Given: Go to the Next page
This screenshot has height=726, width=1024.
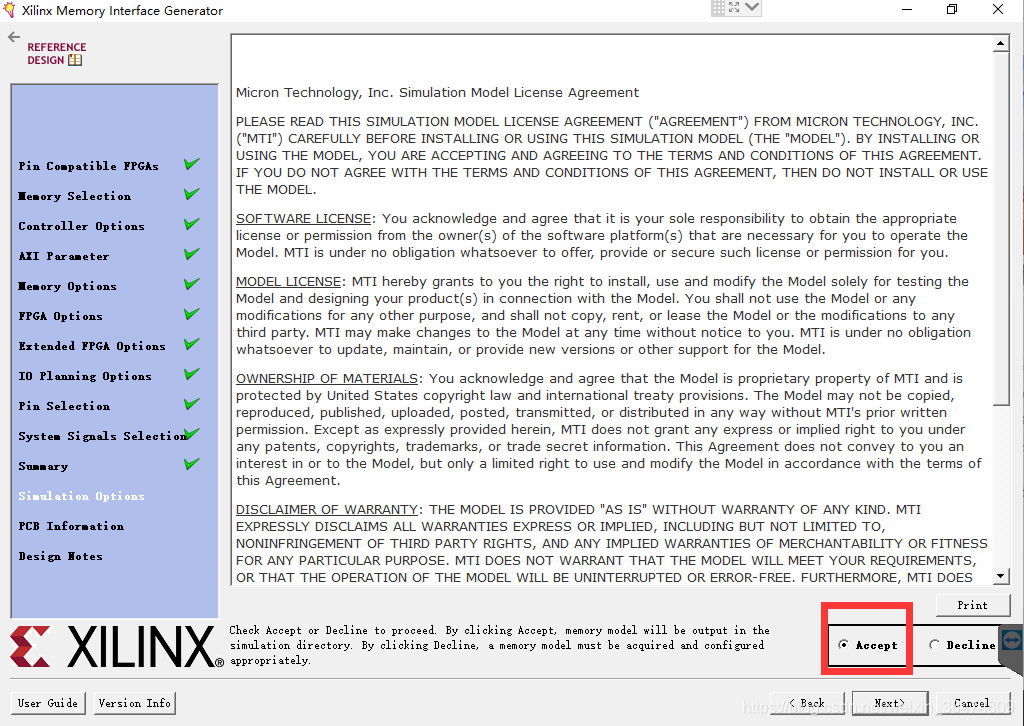Looking at the screenshot, I should click(x=889, y=703).
